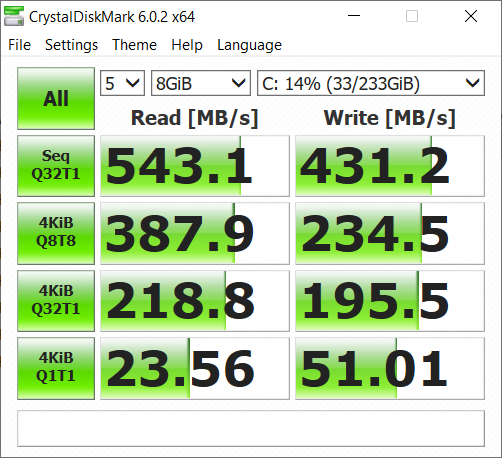This screenshot has height=458, width=502.
Task: Click the sequential write result 431.2
Action: tap(390, 166)
